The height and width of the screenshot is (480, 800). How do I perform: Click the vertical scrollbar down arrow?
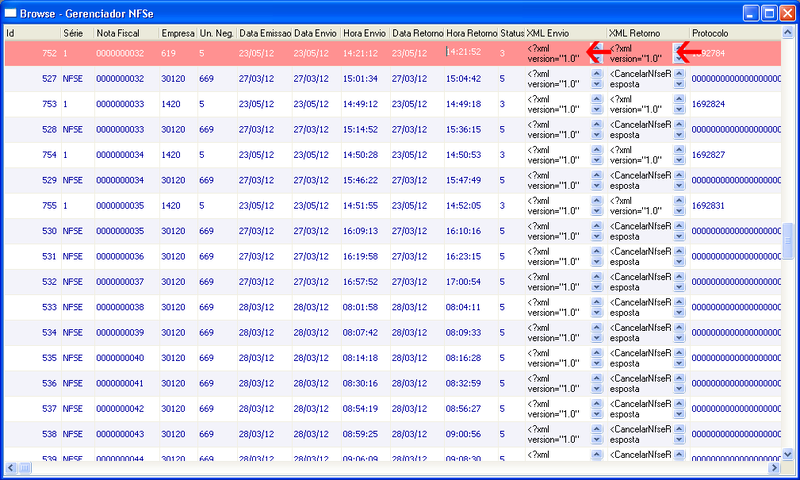pyautogui.click(x=788, y=453)
